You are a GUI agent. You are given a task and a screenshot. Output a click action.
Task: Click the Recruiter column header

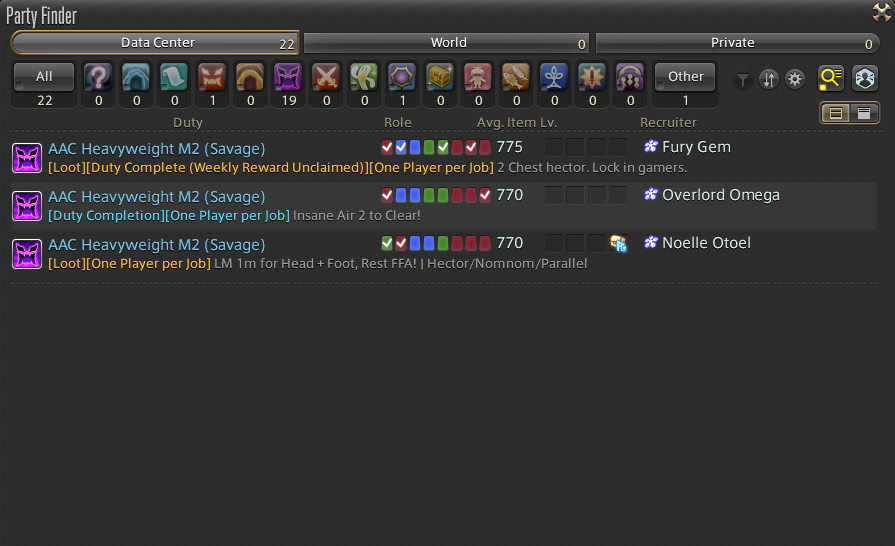(x=668, y=123)
